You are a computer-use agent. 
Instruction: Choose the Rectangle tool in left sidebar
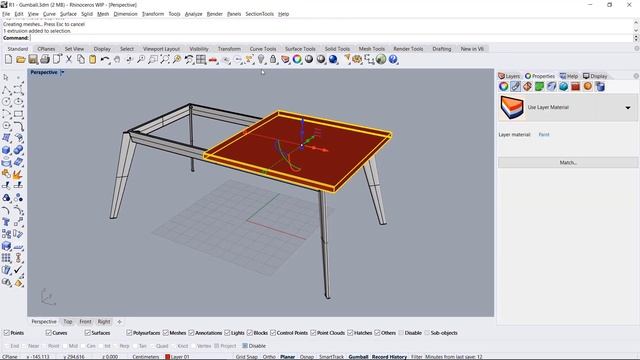point(18,114)
